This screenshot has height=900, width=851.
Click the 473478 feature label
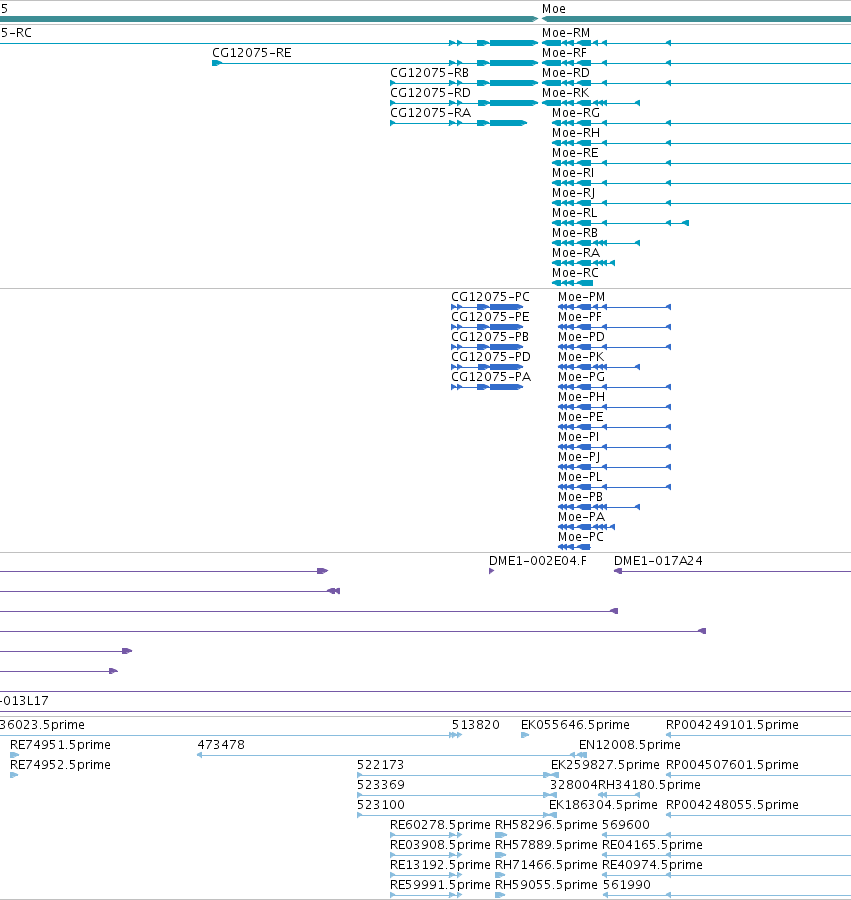coord(221,745)
